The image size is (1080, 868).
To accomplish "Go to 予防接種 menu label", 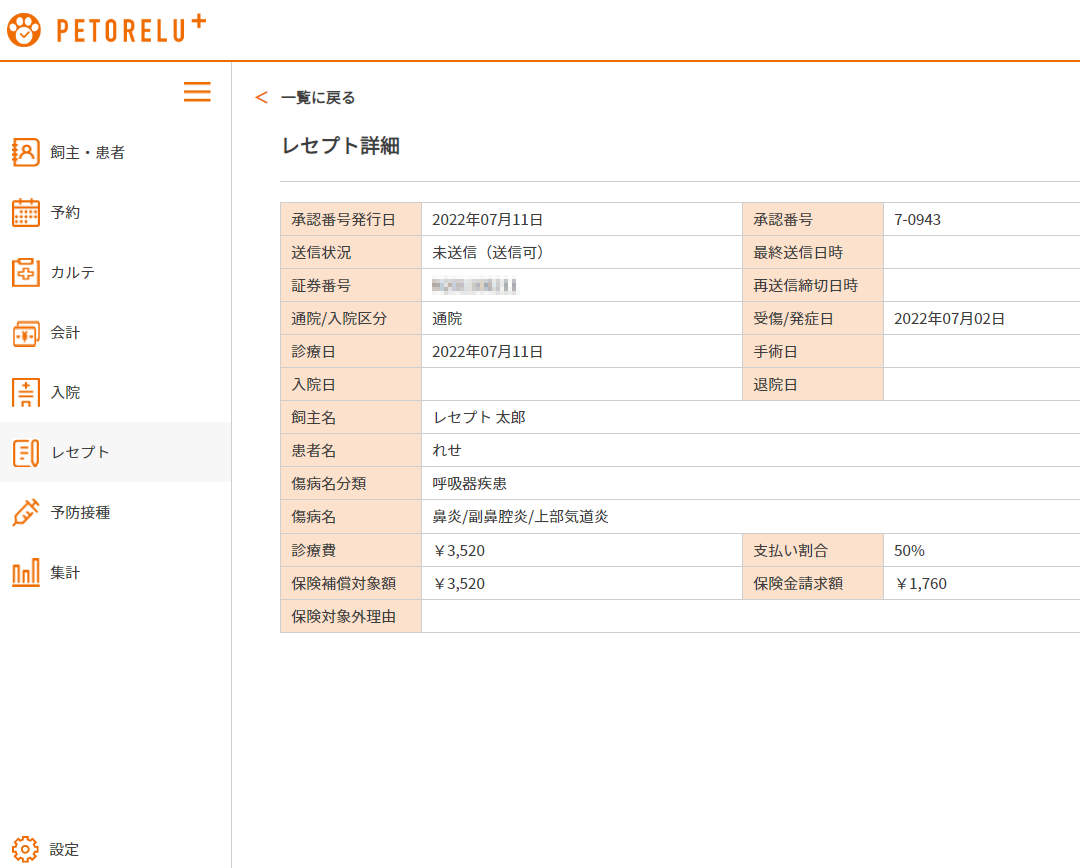I will [81, 513].
